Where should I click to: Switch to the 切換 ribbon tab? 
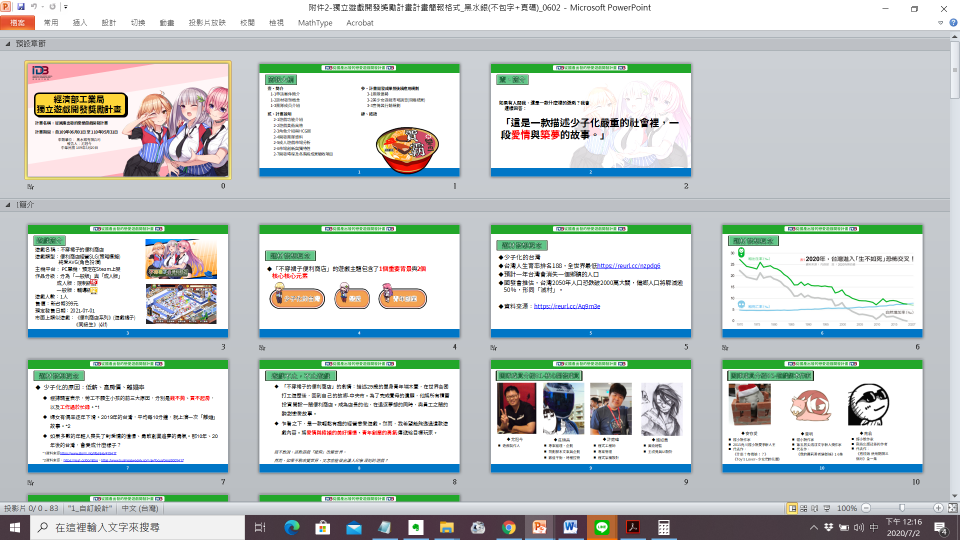click(138, 23)
